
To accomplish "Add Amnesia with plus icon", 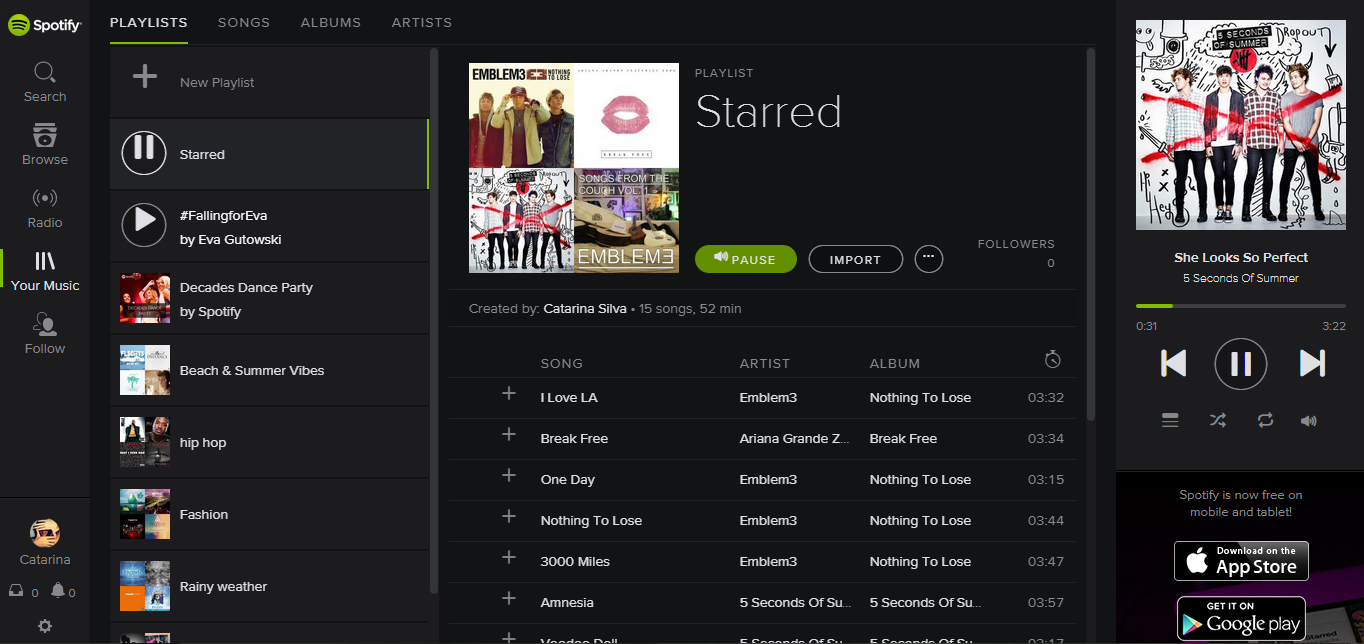I will [509, 598].
